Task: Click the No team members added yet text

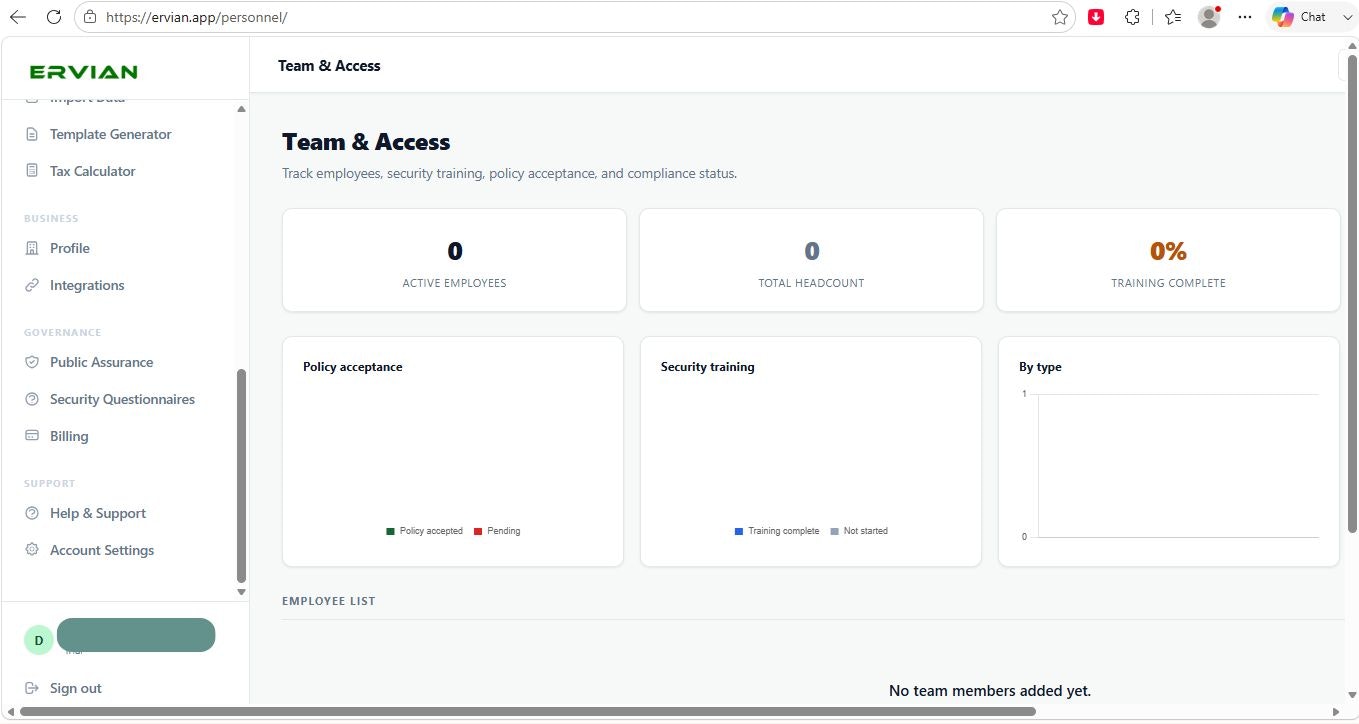Action: pyautogui.click(x=990, y=691)
